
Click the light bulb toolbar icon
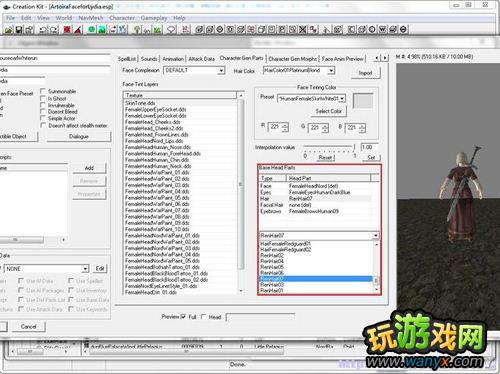pos(137,30)
